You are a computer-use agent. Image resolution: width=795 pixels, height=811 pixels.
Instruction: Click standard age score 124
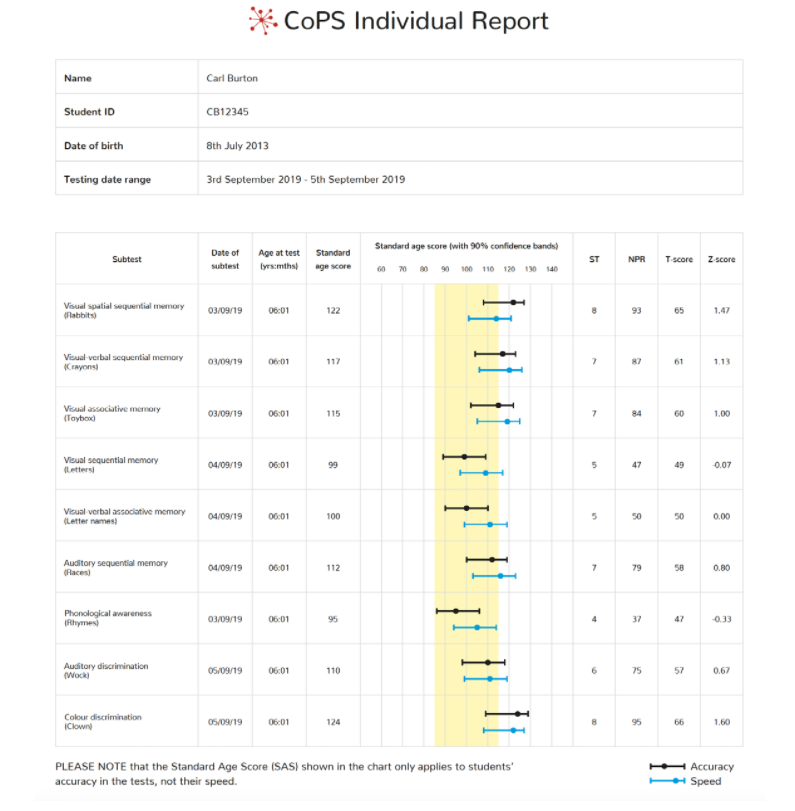[x=333, y=722]
